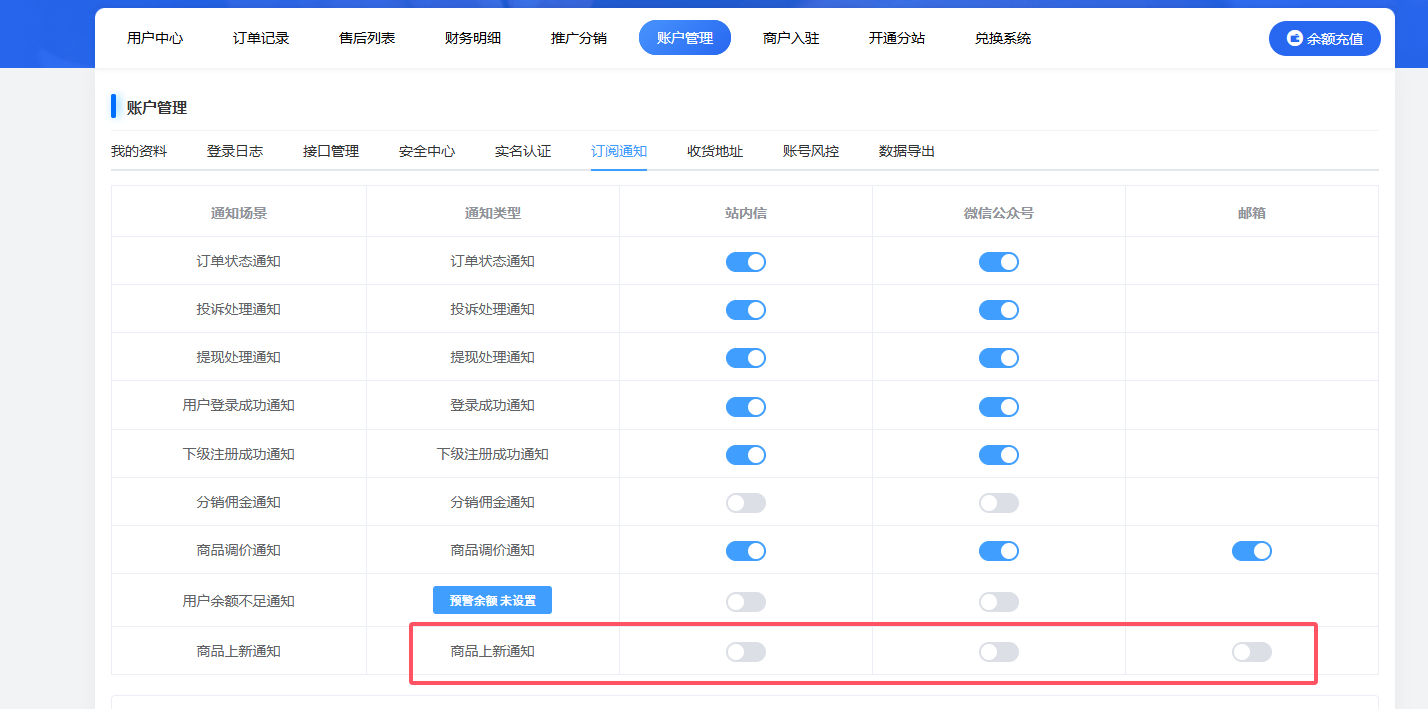Enable 站内信 for 用户余额不足通知
Viewport: 1428px width, 709px height.
coord(746,602)
